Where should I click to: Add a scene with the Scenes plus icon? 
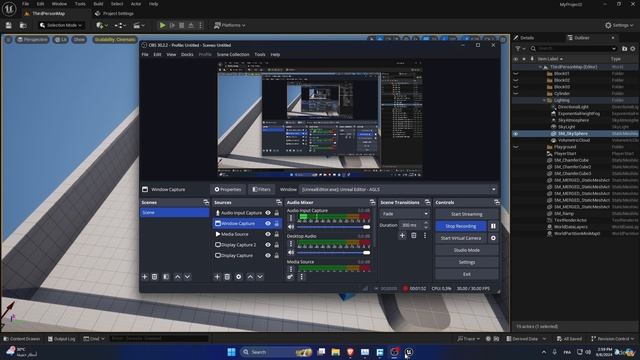click(144, 277)
